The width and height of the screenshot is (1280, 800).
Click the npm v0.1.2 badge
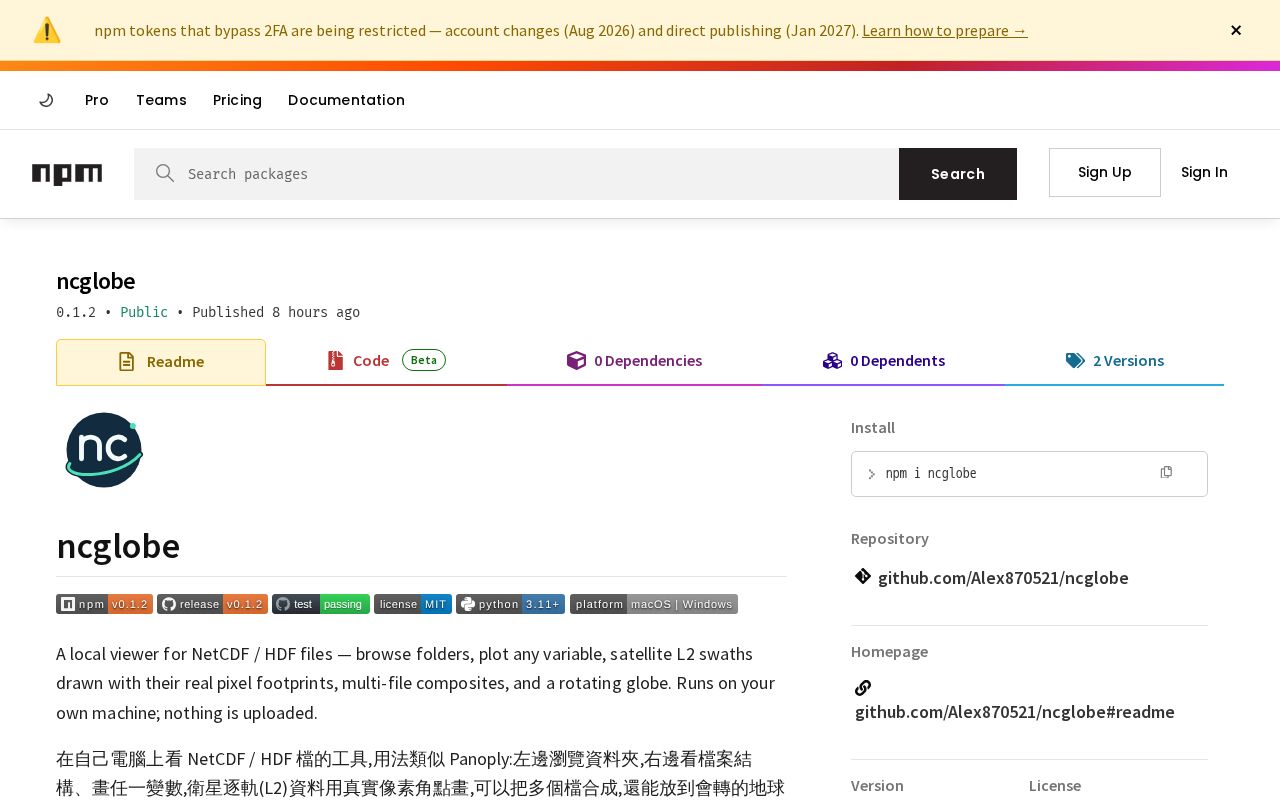(104, 604)
